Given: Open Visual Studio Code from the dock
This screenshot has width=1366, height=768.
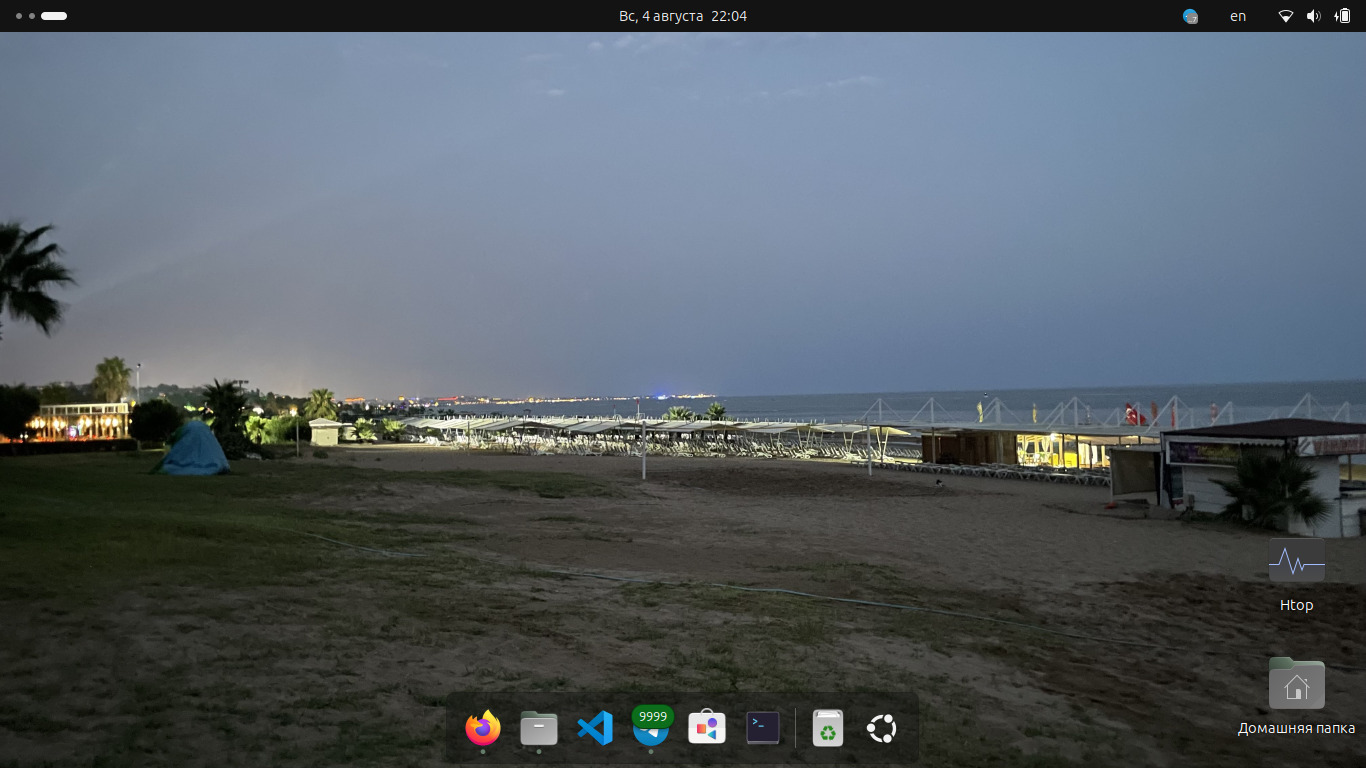Looking at the screenshot, I should (x=595, y=727).
